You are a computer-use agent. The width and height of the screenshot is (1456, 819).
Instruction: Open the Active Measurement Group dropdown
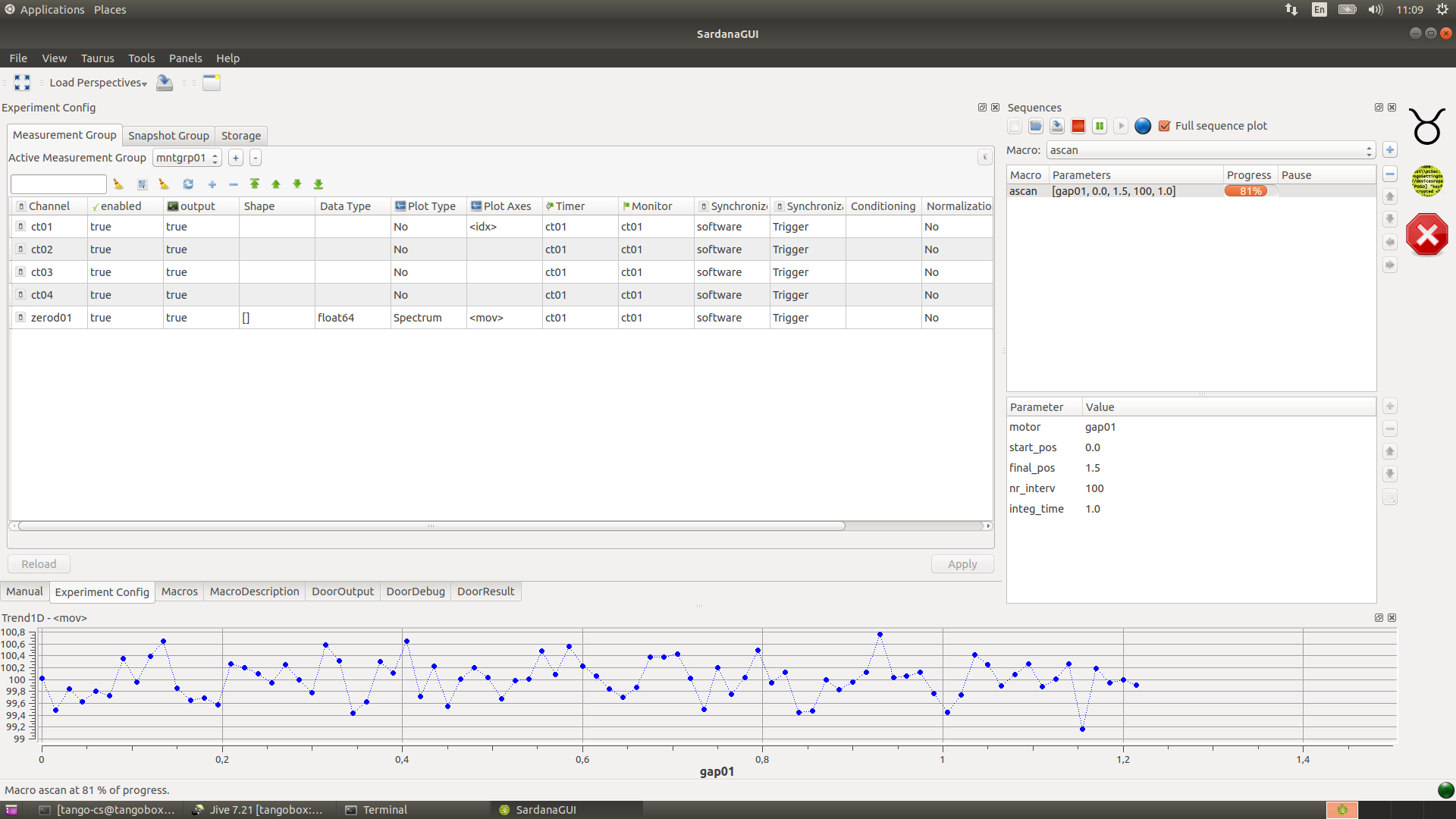tap(187, 158)
